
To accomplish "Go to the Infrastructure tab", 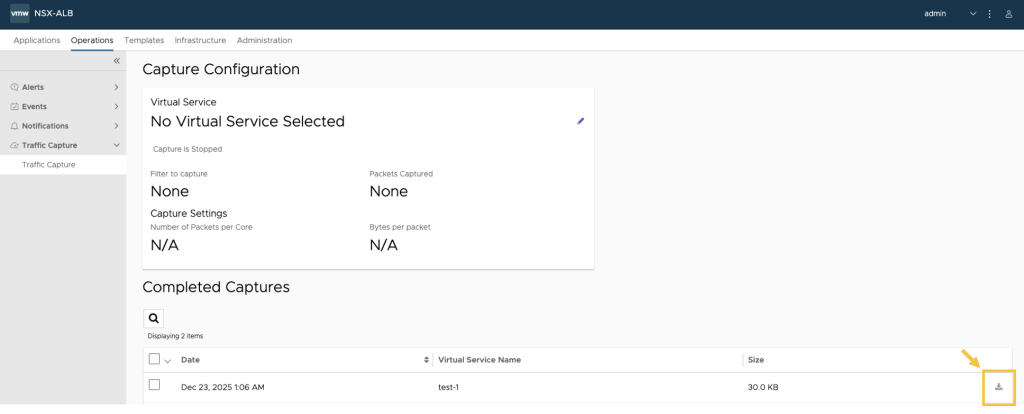I will pyautogui.click(x=200, y=40).
